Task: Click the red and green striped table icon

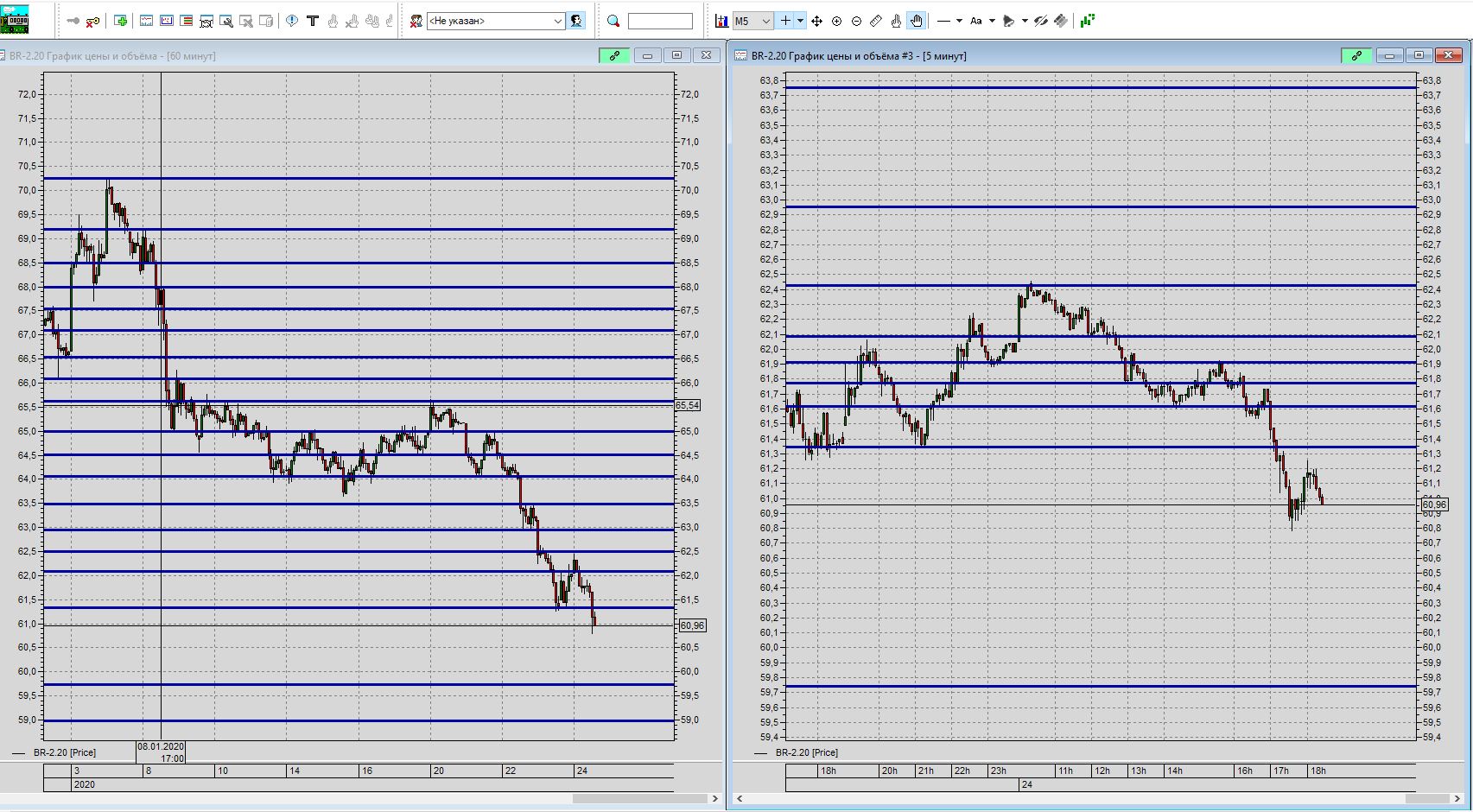Action: pos(187,21)
